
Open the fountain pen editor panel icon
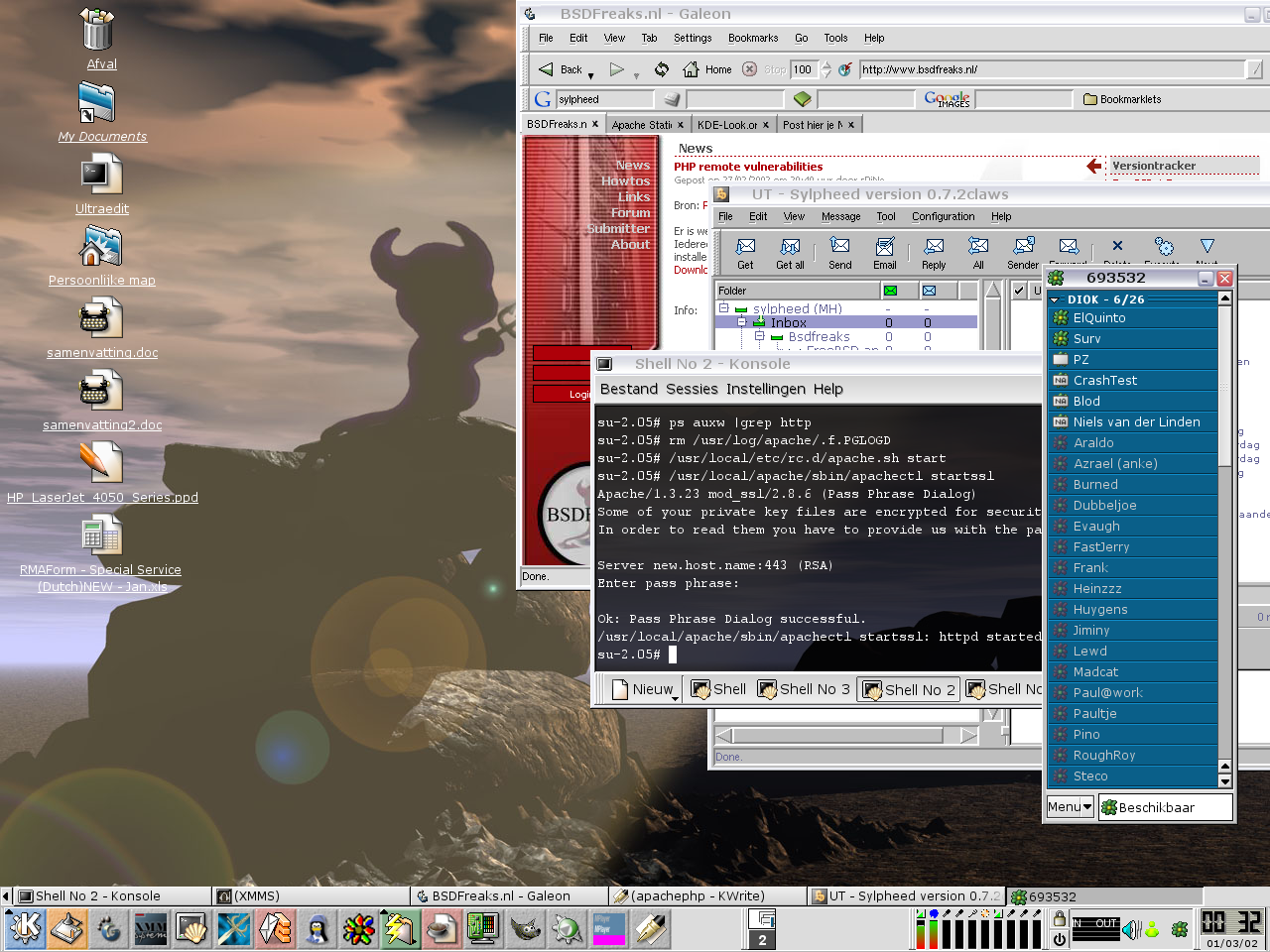tap(651, 929)
